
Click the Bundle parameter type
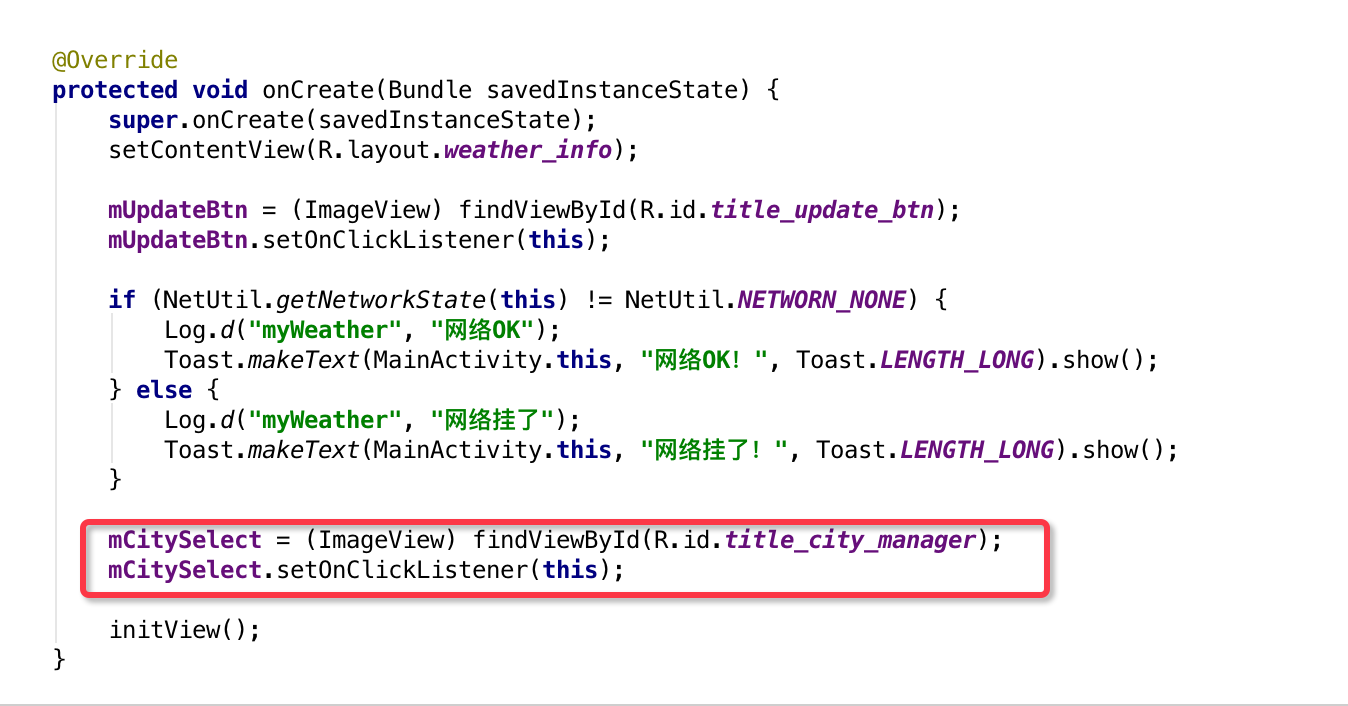point(429,90)
